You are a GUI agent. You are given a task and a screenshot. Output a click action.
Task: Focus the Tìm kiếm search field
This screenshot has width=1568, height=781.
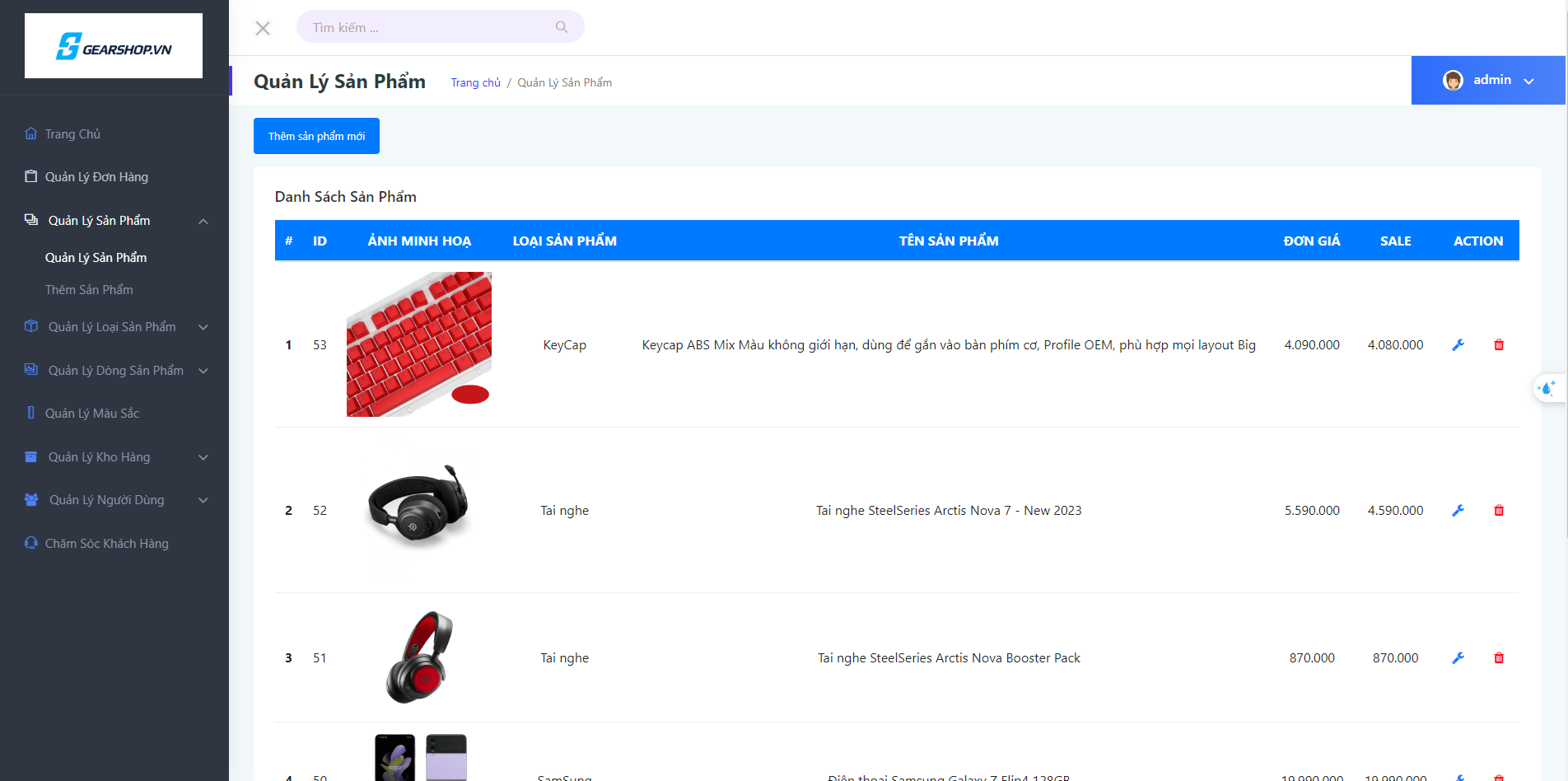coord(441,27)
